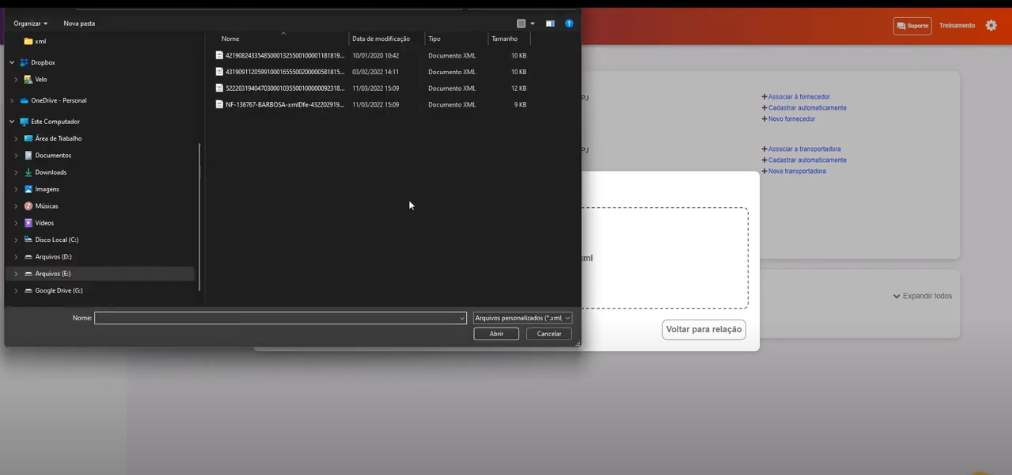The image size is (1012, 475).
Task: Collapse the Este Computador tree node
Action: [x=11, y=122]
